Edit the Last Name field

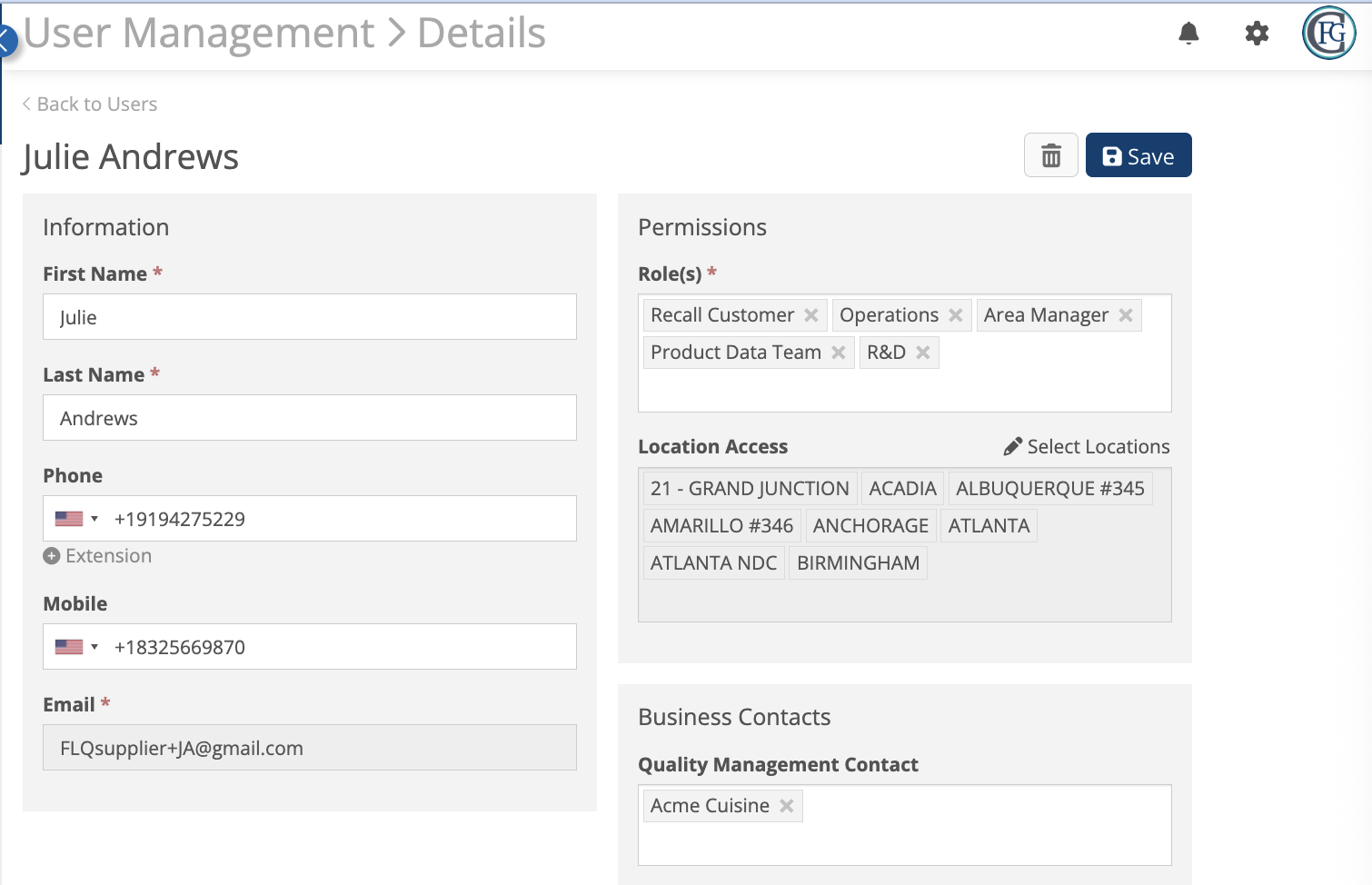(310, 418)
